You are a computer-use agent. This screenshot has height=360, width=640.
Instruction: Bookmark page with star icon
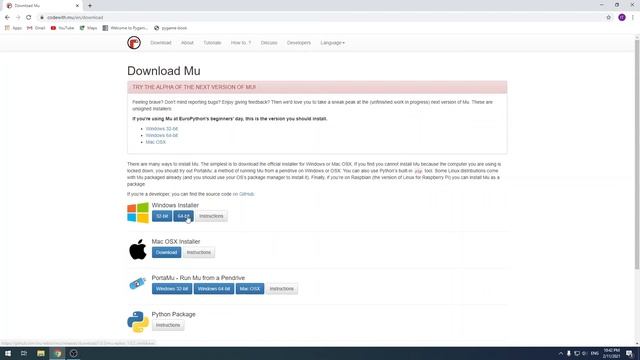pyautogui.click(x=609, y=18)
